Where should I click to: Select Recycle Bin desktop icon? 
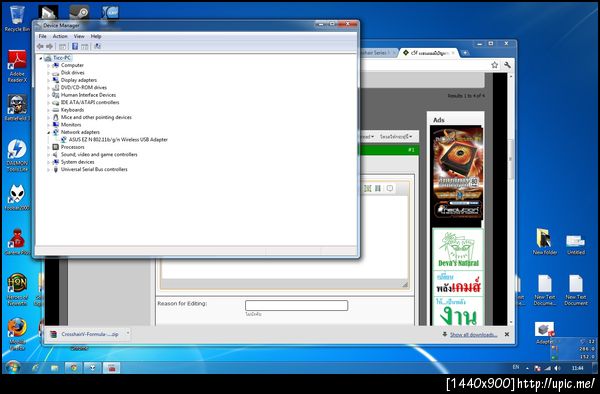(x=17, y=18)
